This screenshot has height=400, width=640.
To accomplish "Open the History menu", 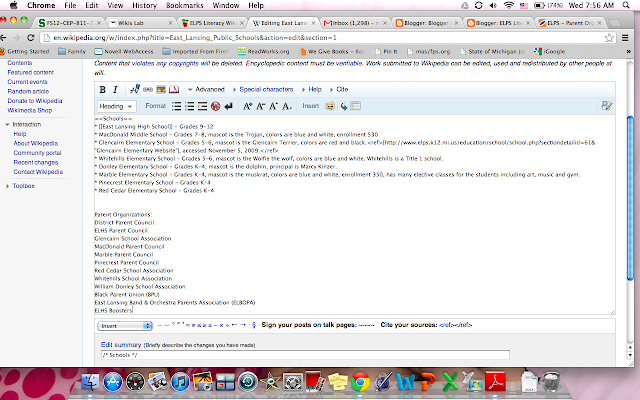I will coord(144,5).
